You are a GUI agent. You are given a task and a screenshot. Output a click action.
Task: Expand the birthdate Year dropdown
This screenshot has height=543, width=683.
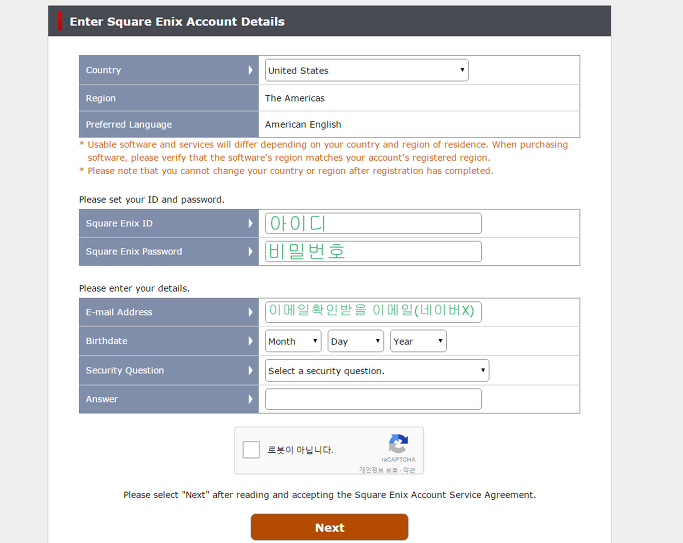(419, 341)
